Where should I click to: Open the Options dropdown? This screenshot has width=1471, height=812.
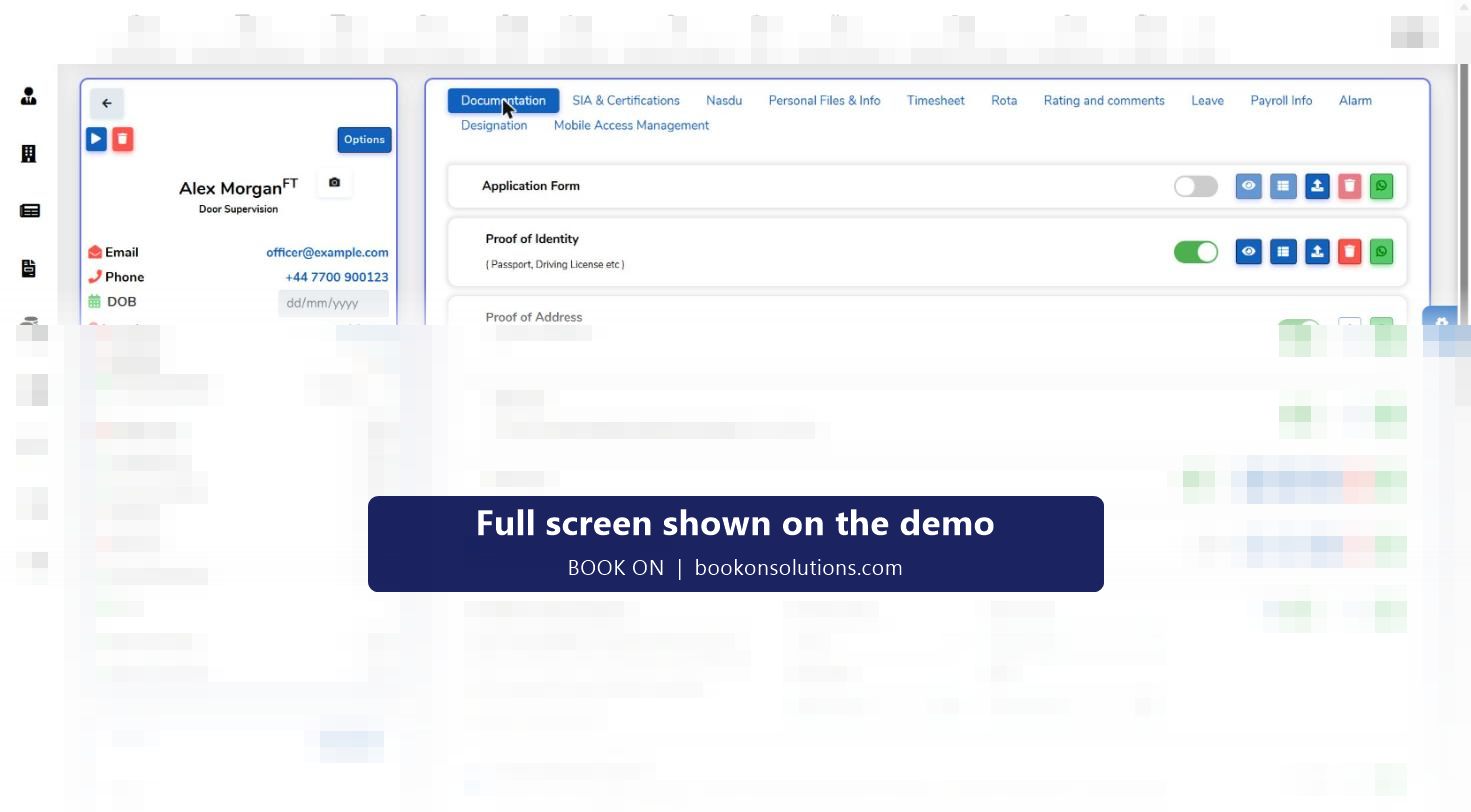(x=364, y=140)
